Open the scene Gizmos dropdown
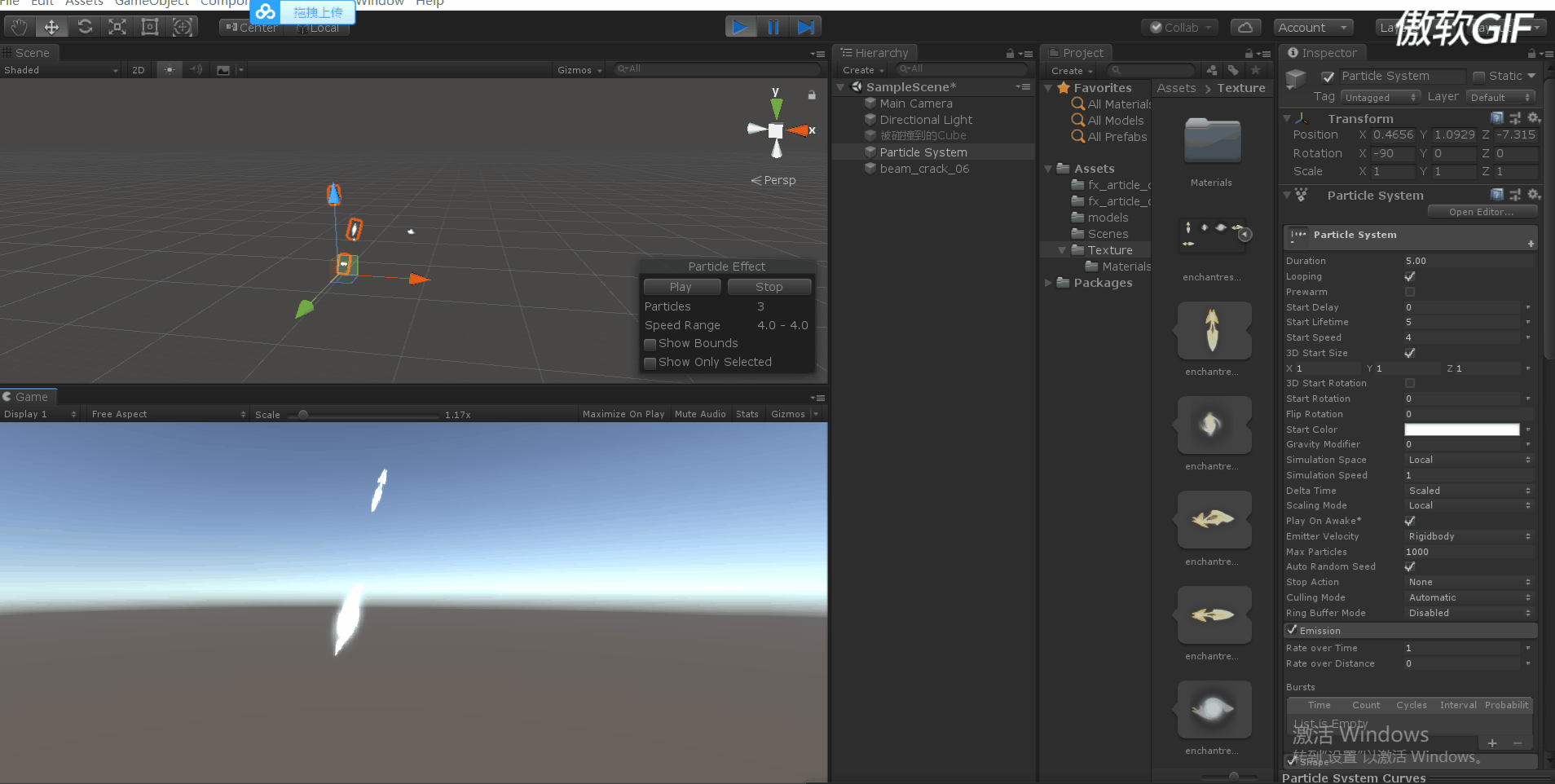 pos(579,70)
